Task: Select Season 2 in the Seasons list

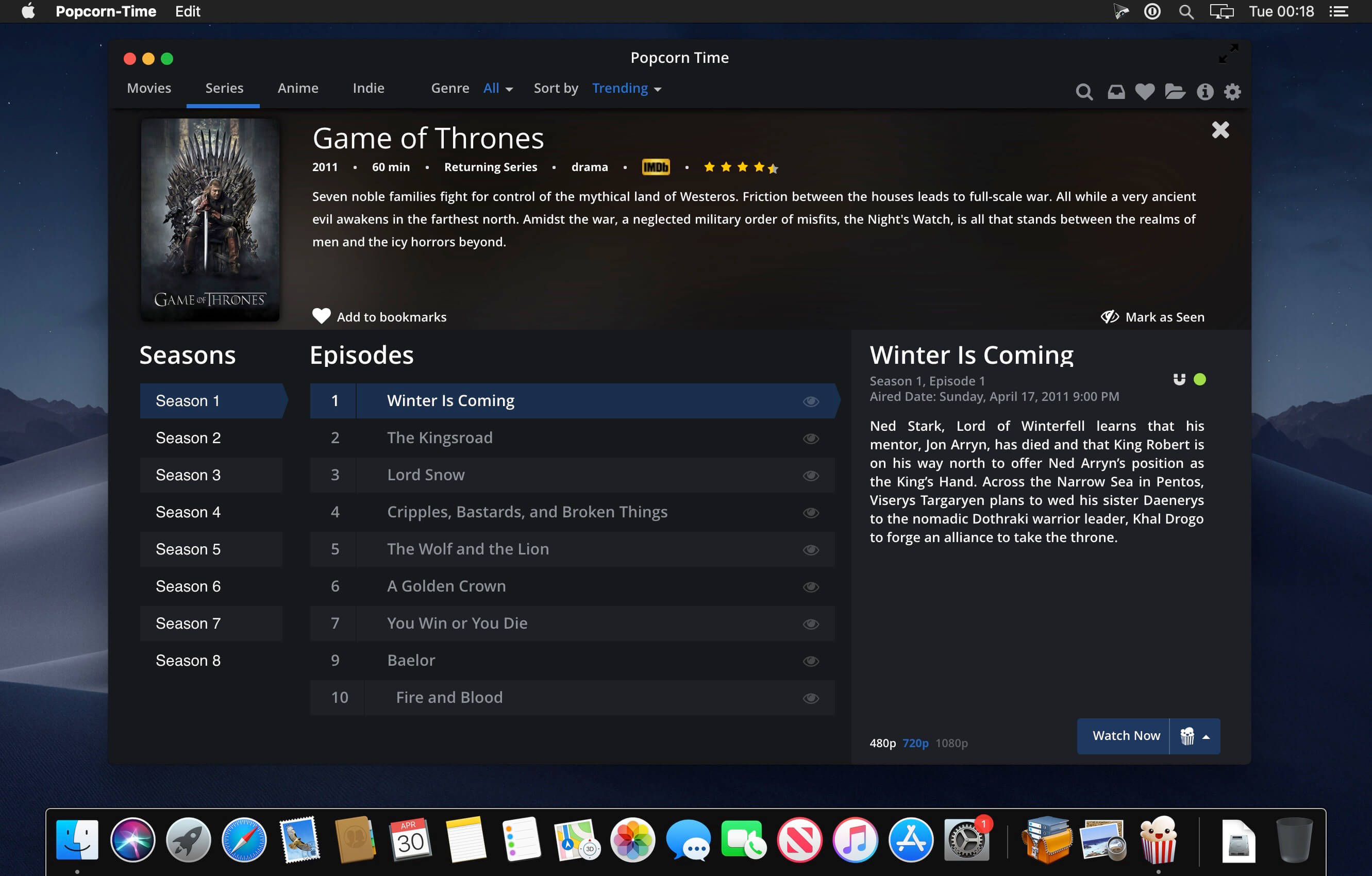Action: pos(211,438)
